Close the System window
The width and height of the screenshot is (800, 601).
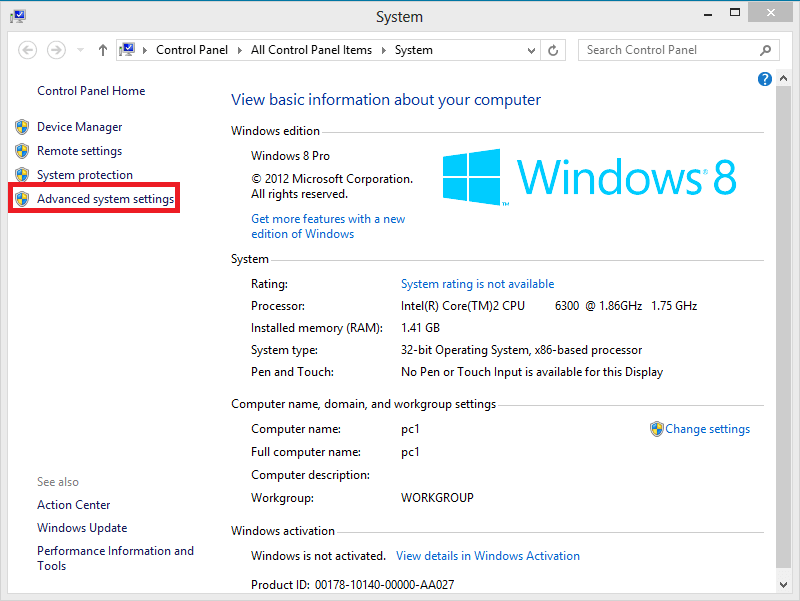coord(770,12)
